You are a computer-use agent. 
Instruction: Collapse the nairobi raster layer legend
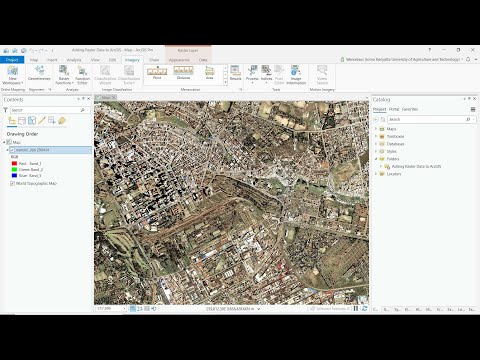[8, 150]
